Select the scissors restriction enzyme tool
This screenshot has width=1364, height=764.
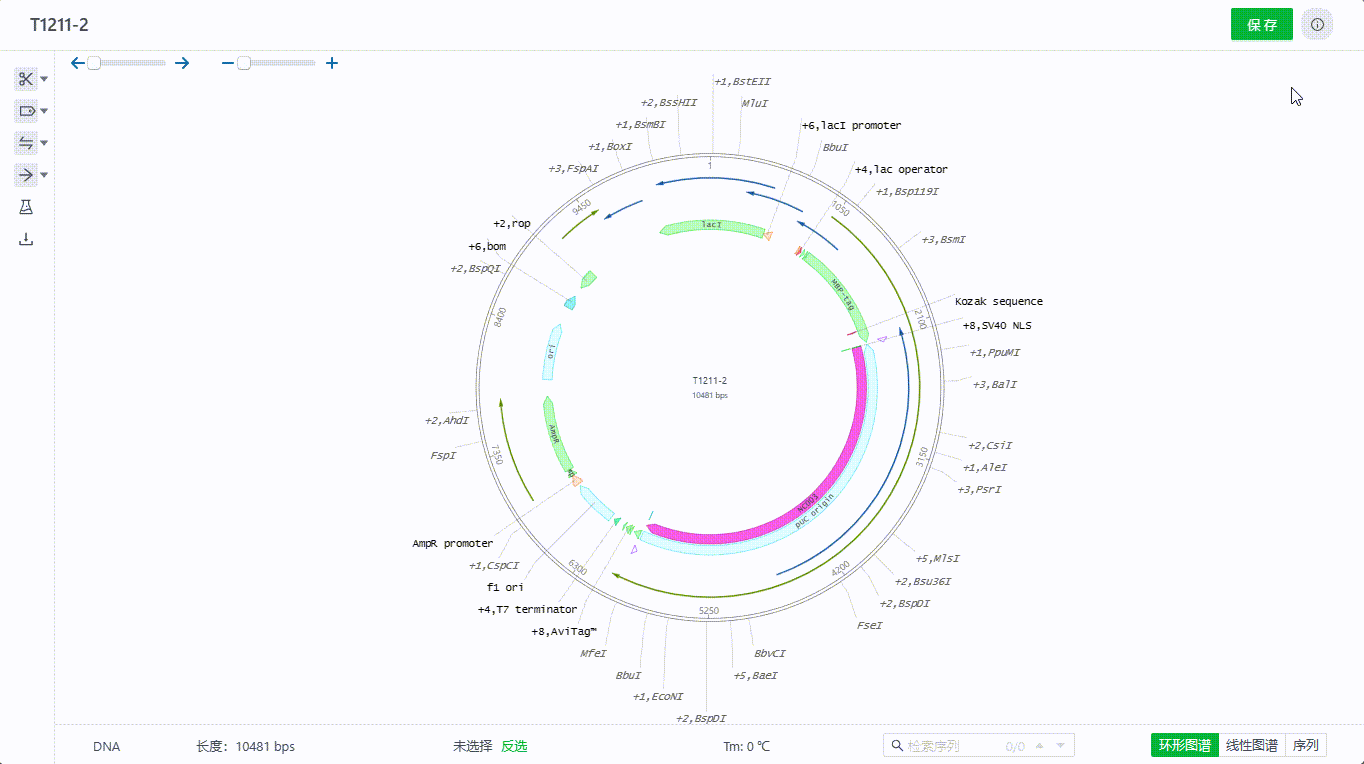pyautogui.click(x=26, y=79)
